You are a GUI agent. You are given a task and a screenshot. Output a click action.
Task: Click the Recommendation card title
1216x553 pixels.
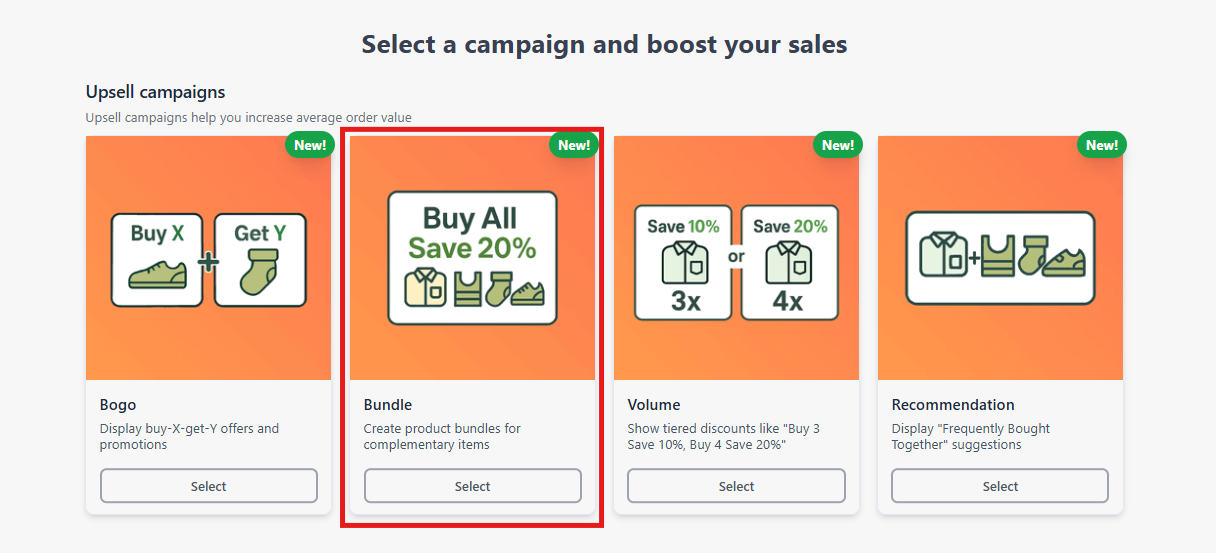pyautogui.click(x=953, y=405)
